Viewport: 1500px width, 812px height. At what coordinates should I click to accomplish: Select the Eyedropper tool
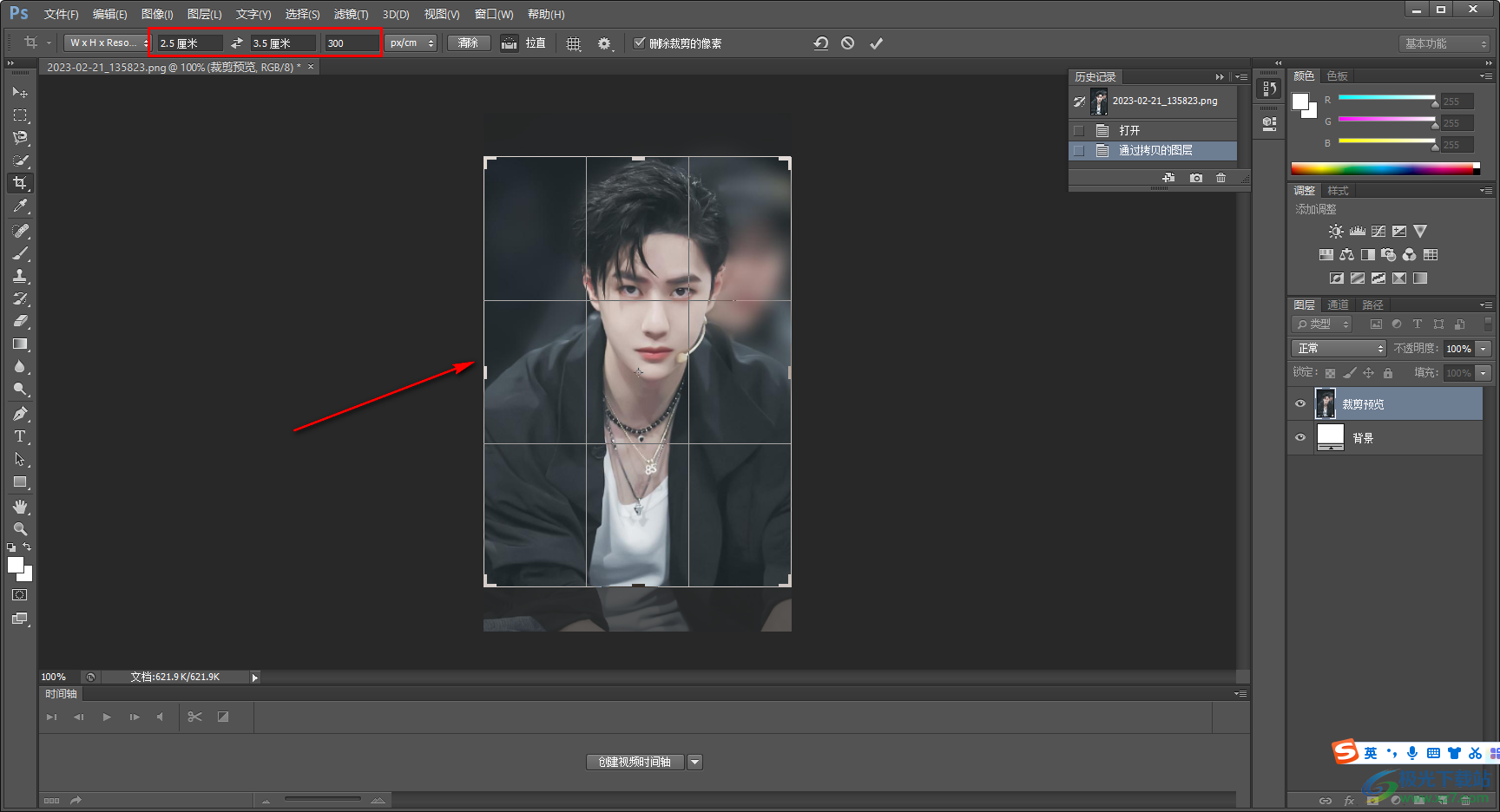pos(20,206)
